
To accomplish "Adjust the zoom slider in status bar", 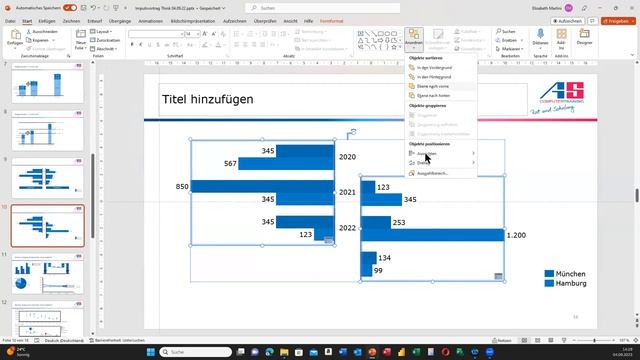I will tap(594, 340).
